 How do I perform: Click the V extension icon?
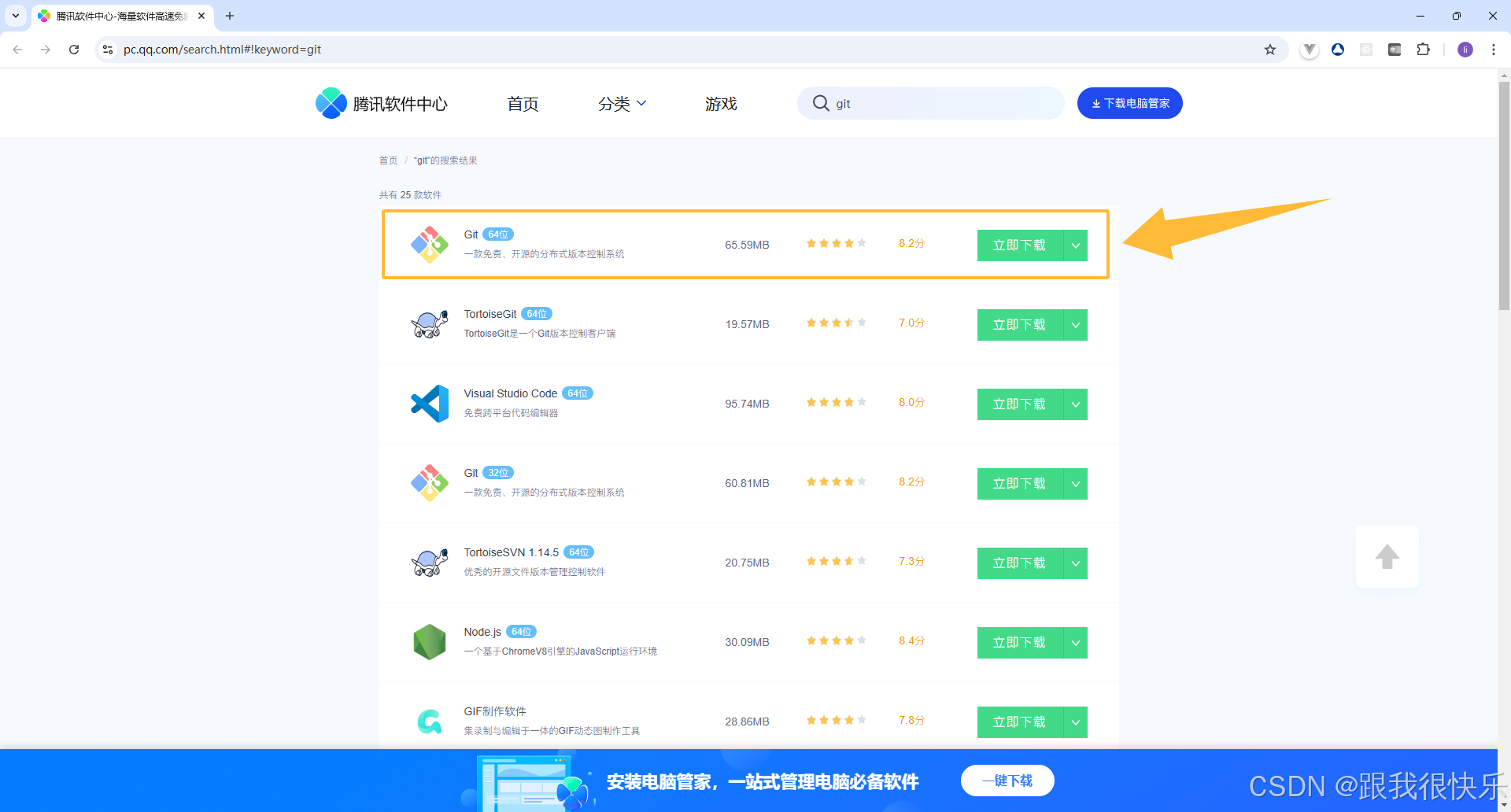coord(1310,50)
